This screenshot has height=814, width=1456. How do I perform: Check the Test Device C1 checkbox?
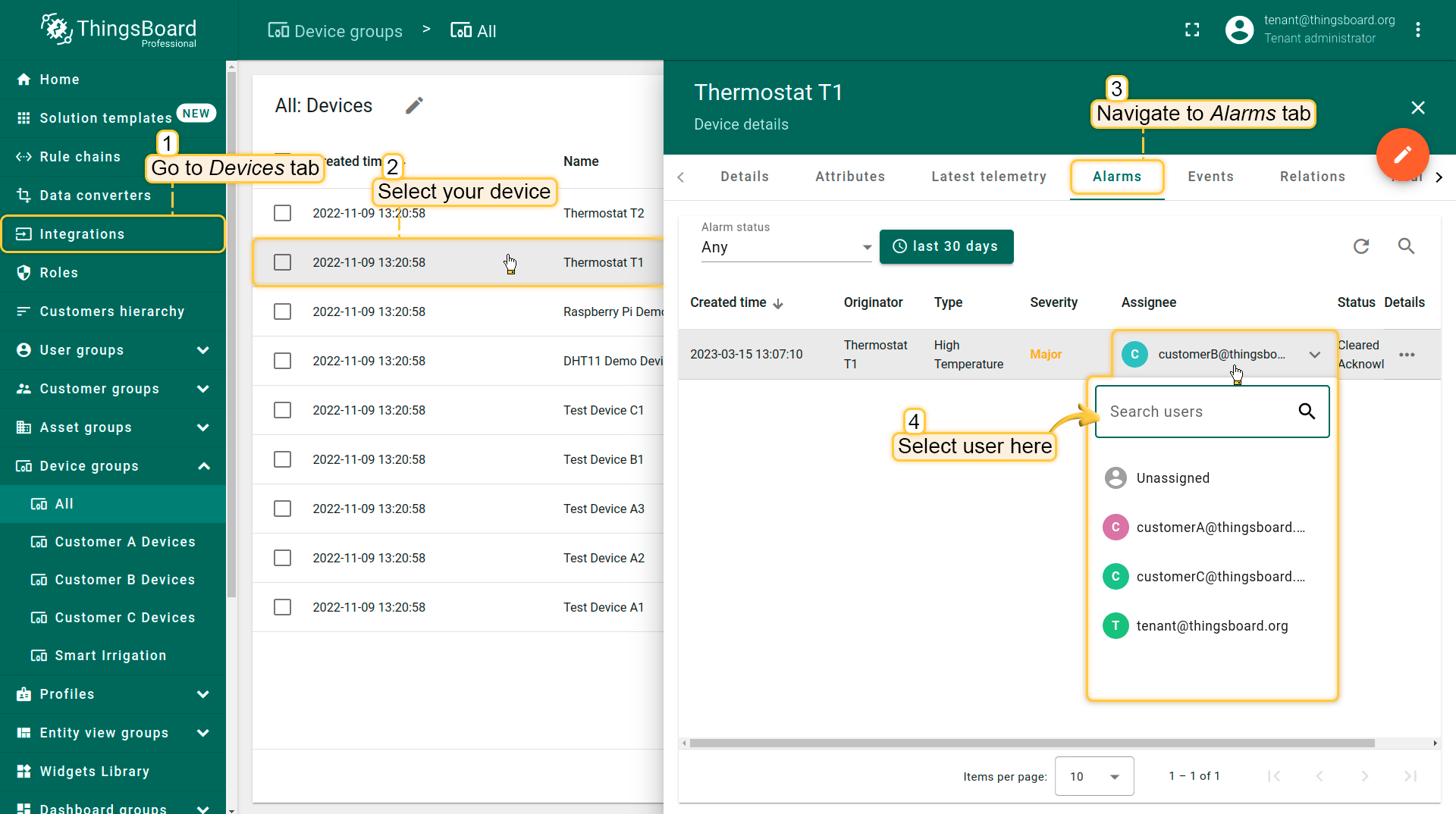coord(282,410)
